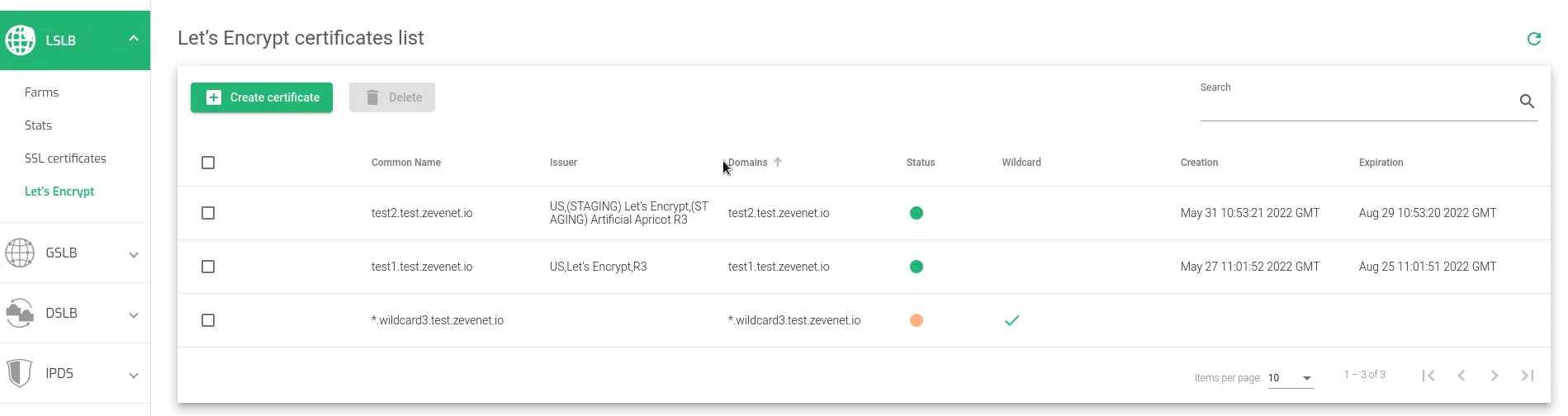Open SSL certificates in the sidebar
The width and height of the screenshot is (1568, 416).
pyautogui.click(x=65, y=158)
